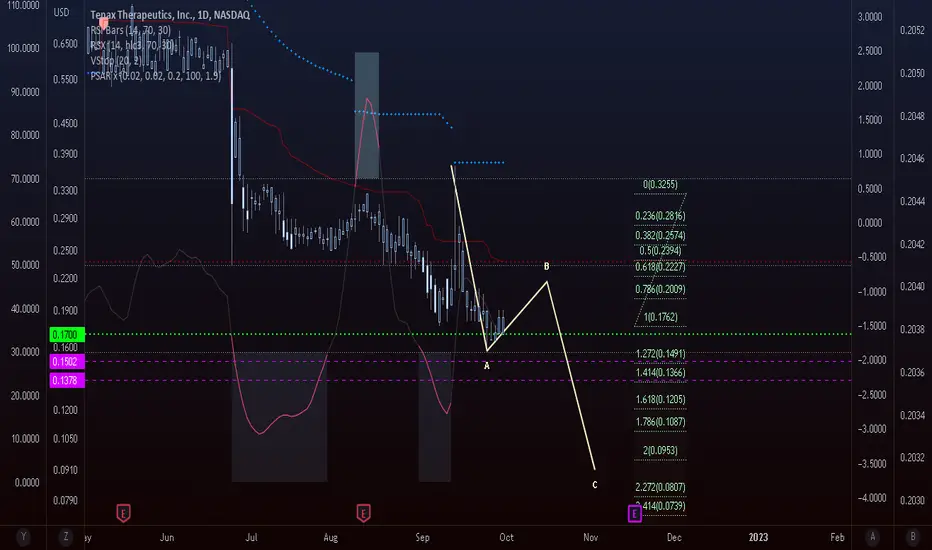Click the 0.0790 value on price scale
This screenshot has width=932, height=550.
pos(65,501)
